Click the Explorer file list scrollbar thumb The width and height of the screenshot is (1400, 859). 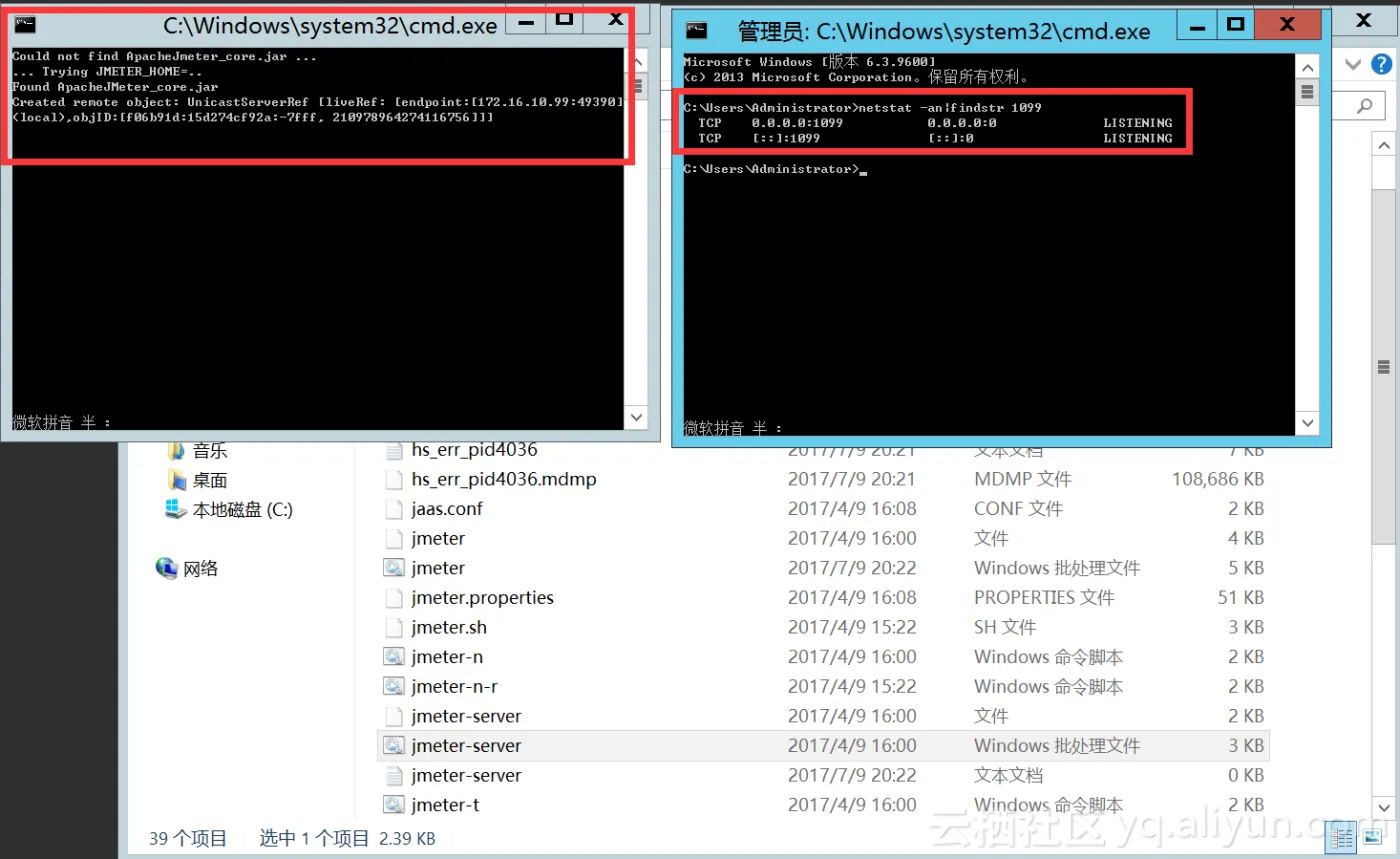coord(1383,366)
